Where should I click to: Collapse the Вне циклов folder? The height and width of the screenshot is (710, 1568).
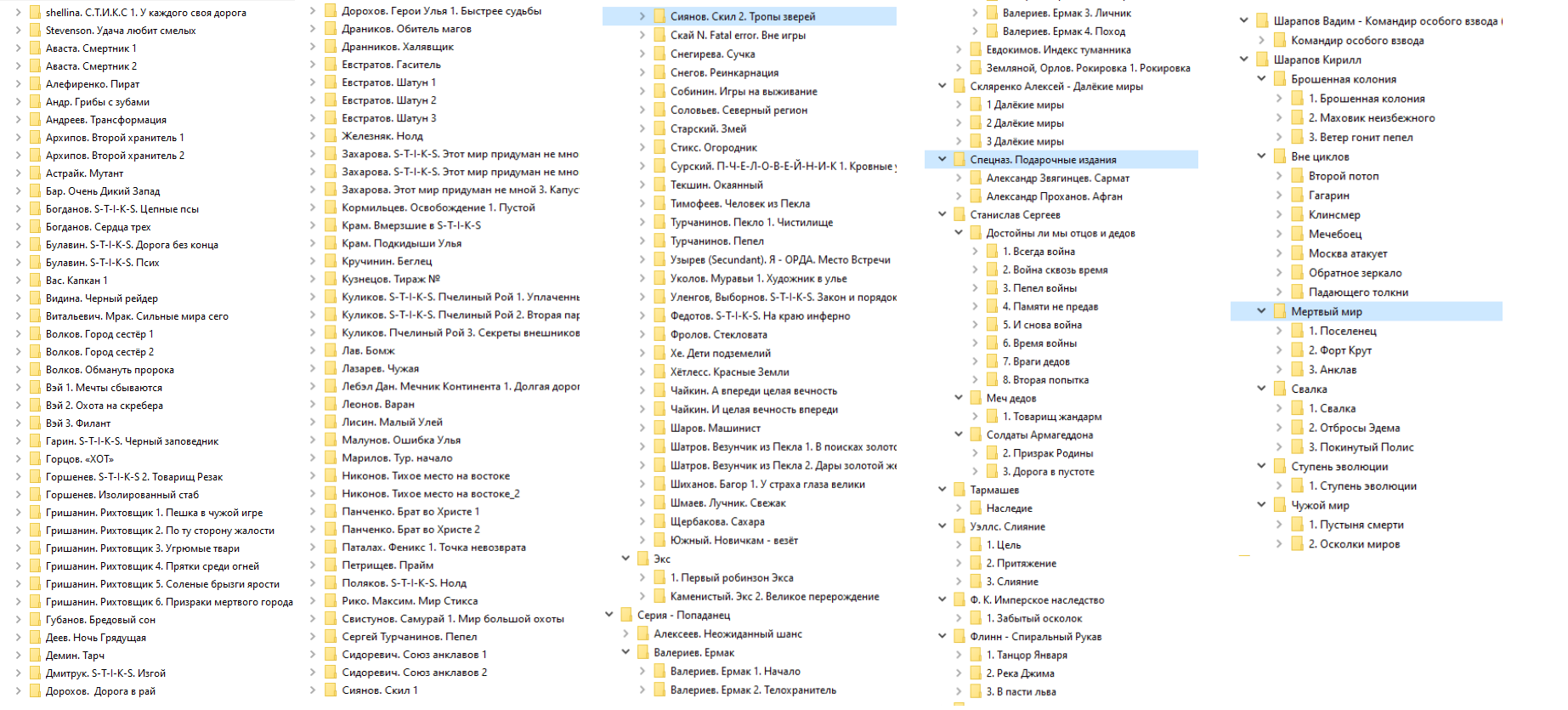coord(1261,156)
